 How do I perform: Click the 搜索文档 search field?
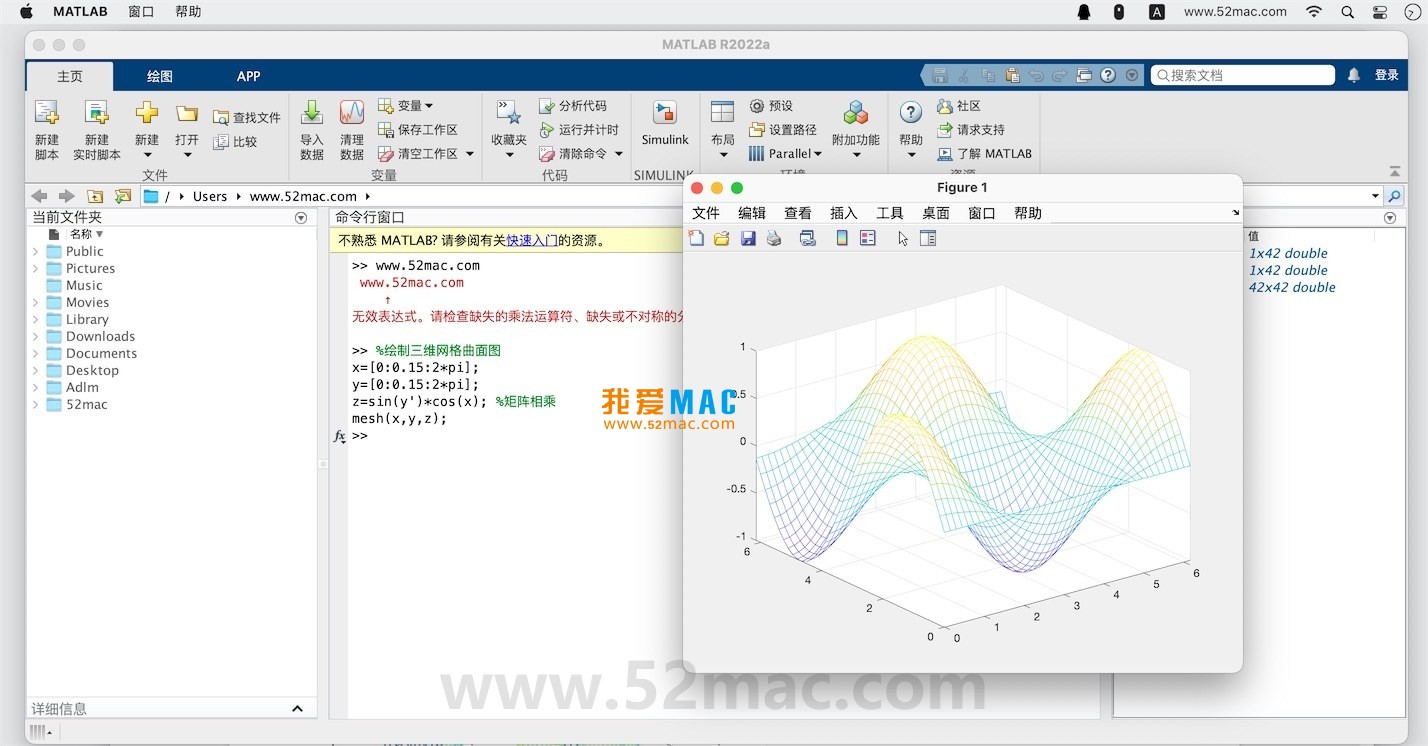point(1243,75)
